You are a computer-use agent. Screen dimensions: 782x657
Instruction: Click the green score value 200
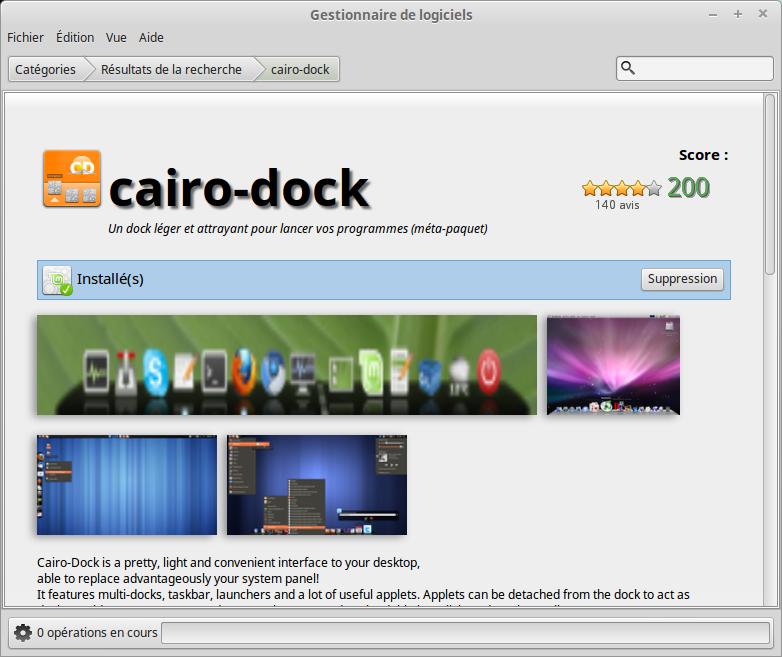688,188
